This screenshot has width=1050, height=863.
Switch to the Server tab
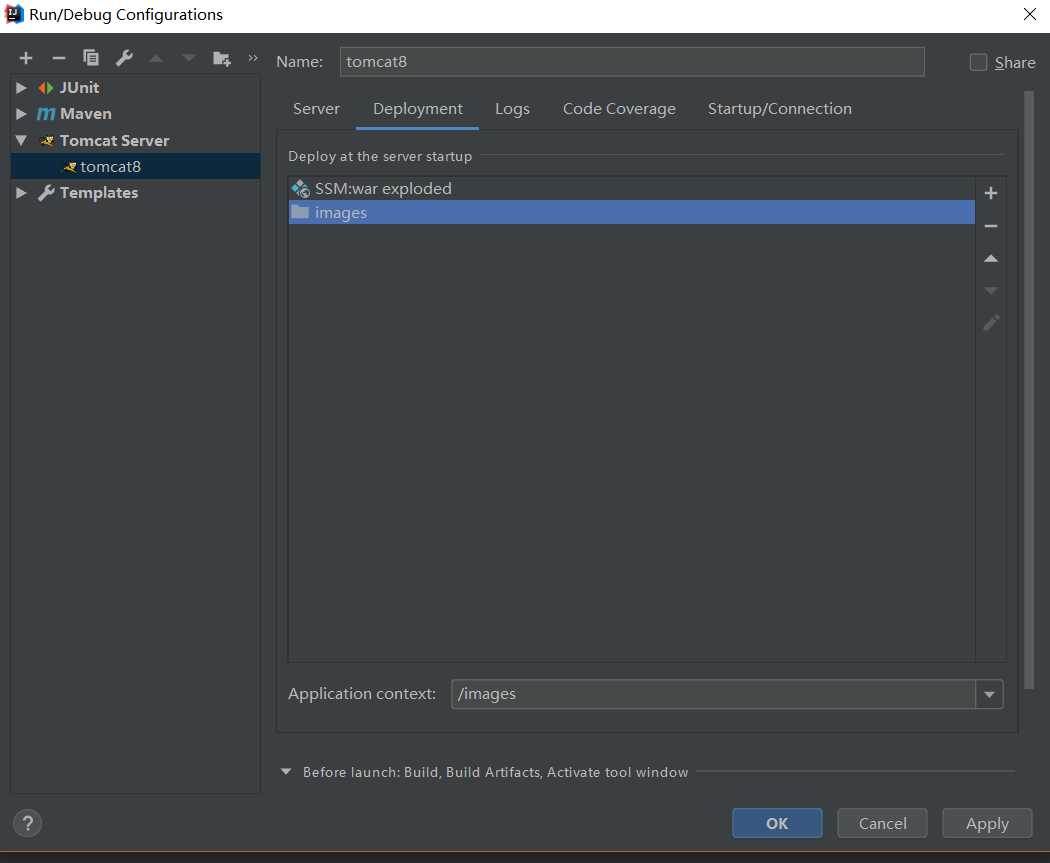point(316,108)
